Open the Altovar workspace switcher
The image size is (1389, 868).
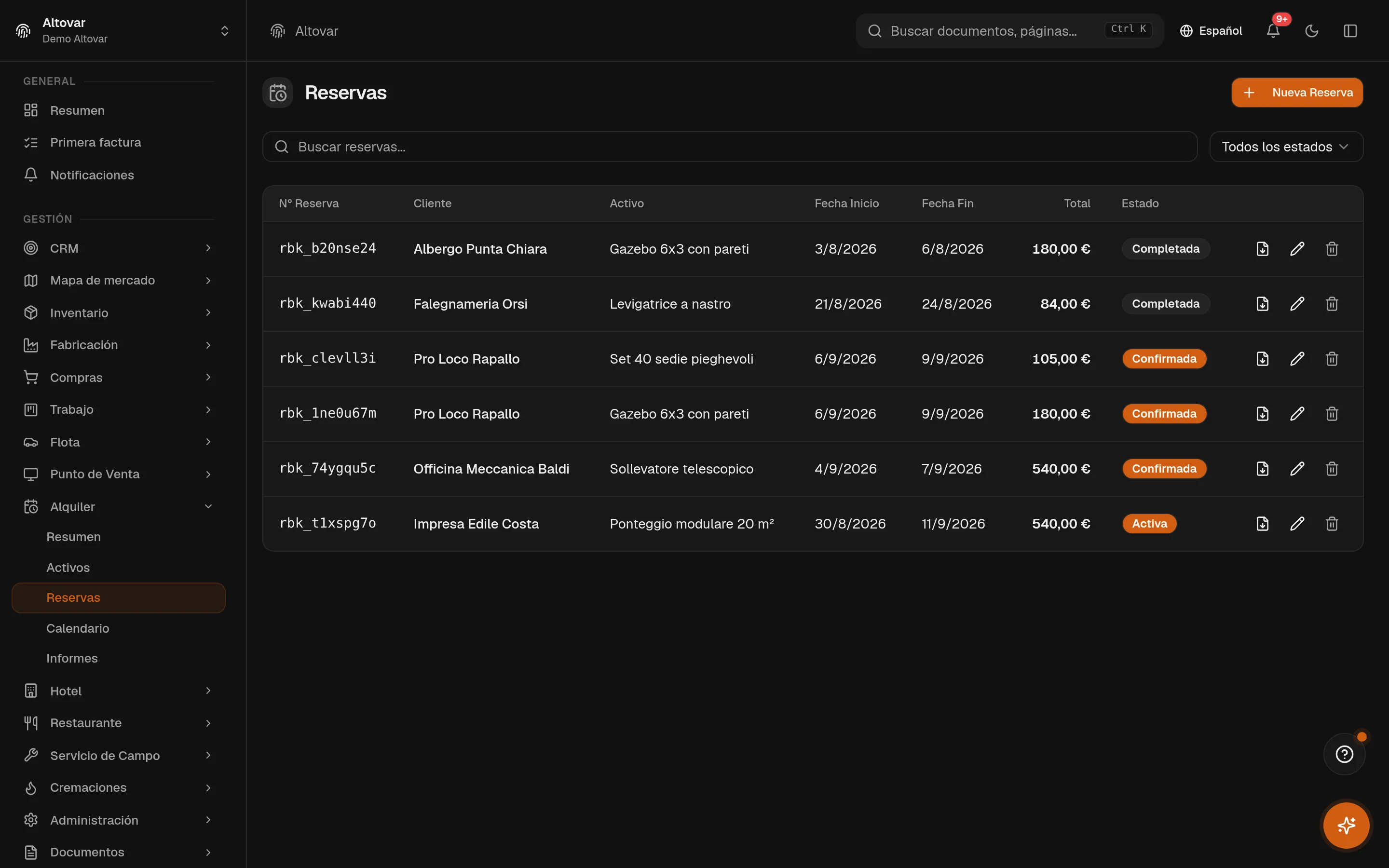coord(123,30)
